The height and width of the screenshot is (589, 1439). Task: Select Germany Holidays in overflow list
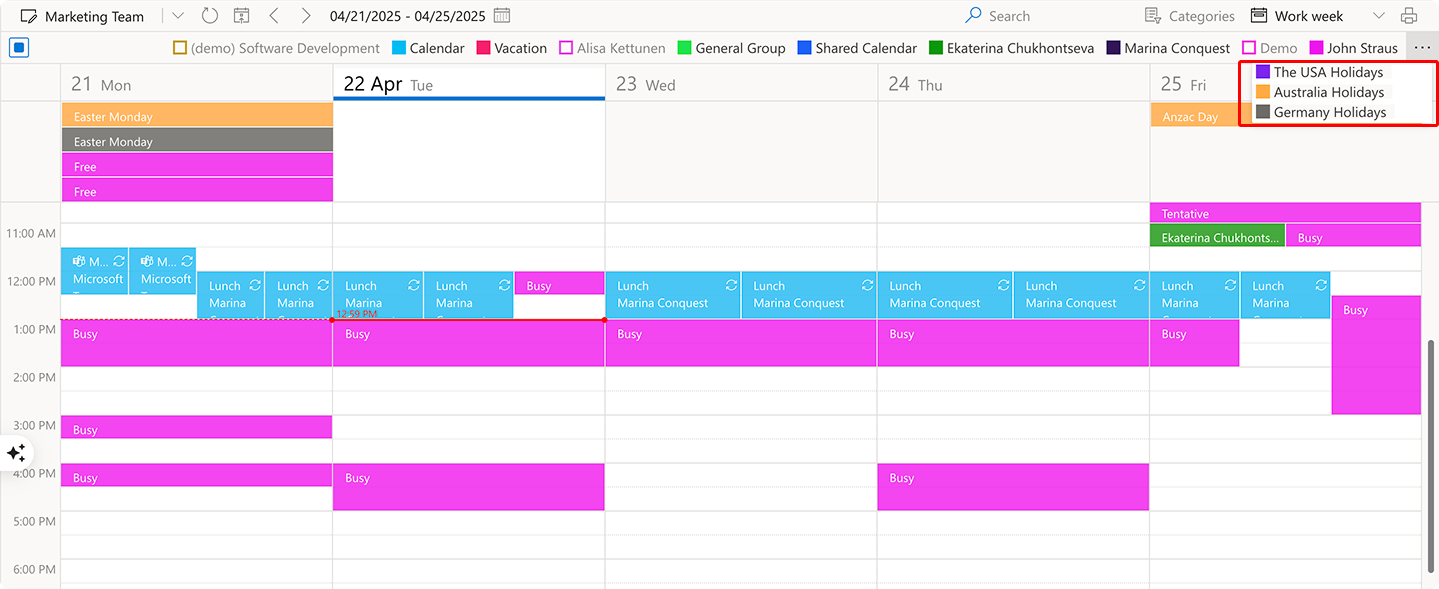[x=1321, y=112]
